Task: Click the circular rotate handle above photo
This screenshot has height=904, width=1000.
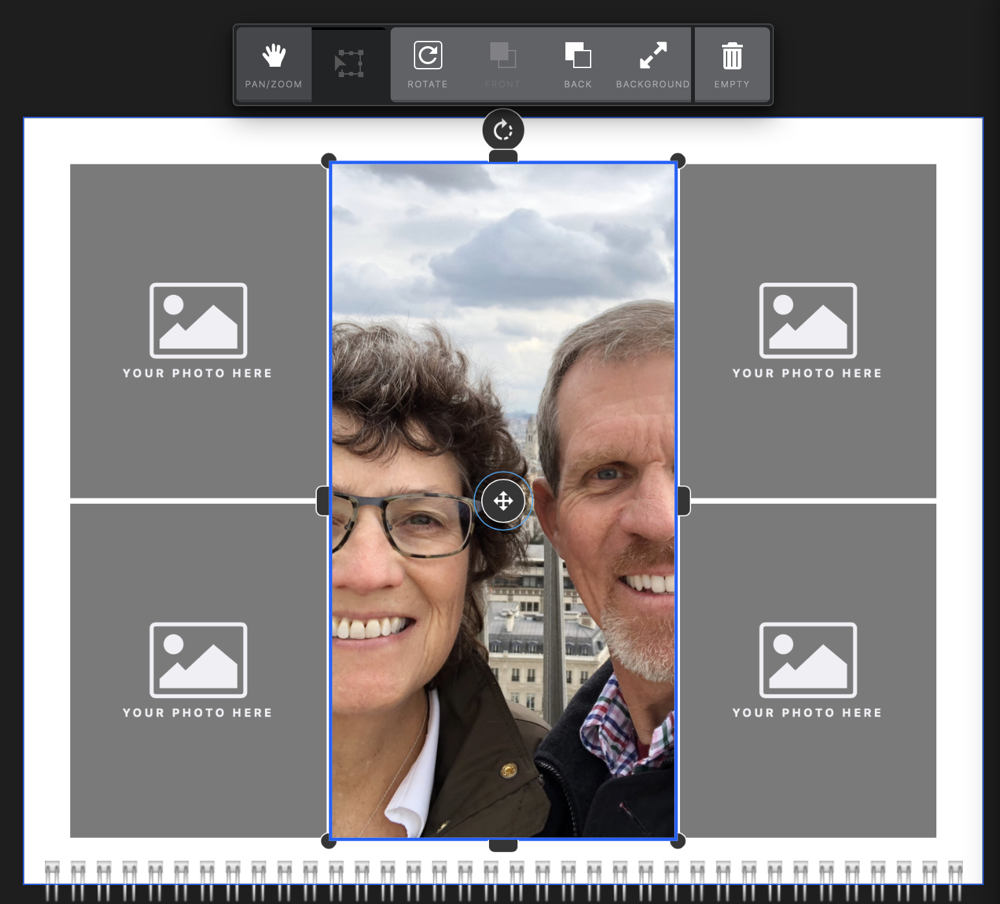Action: pyautogui.click(x=503, y=130)
